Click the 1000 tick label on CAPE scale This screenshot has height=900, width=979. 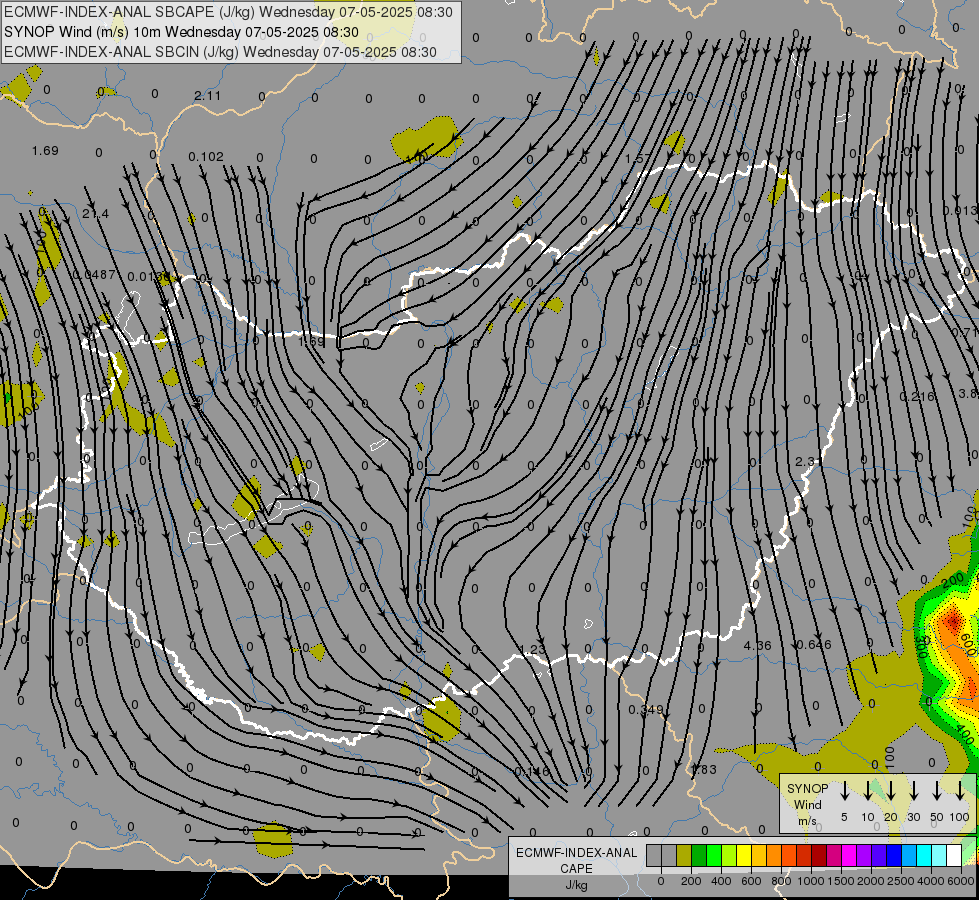click(x=811, y=881)
